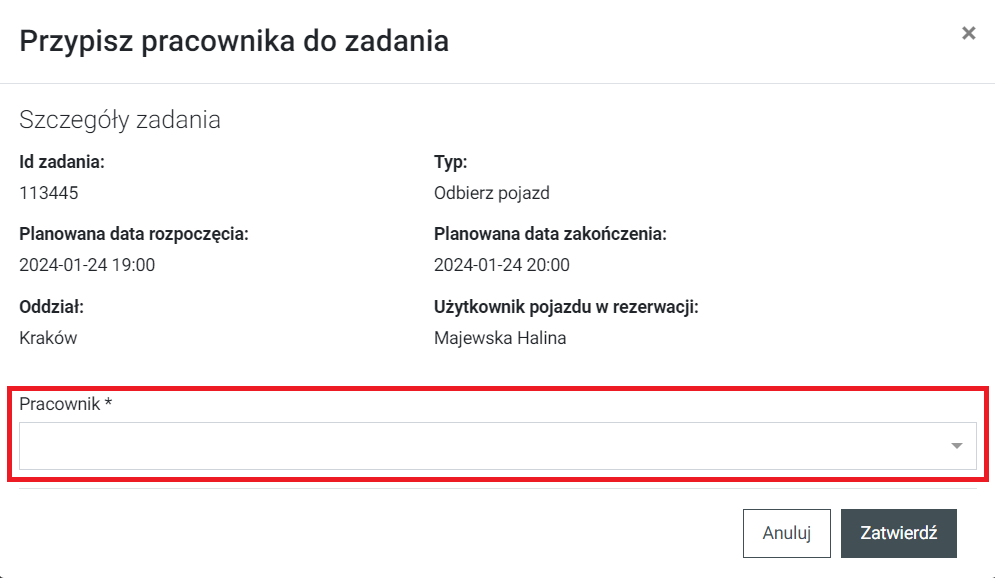Click the Użytkownik pojazdu w rezerwacji label
995x578 pixels.
click(x=566, y=306)
